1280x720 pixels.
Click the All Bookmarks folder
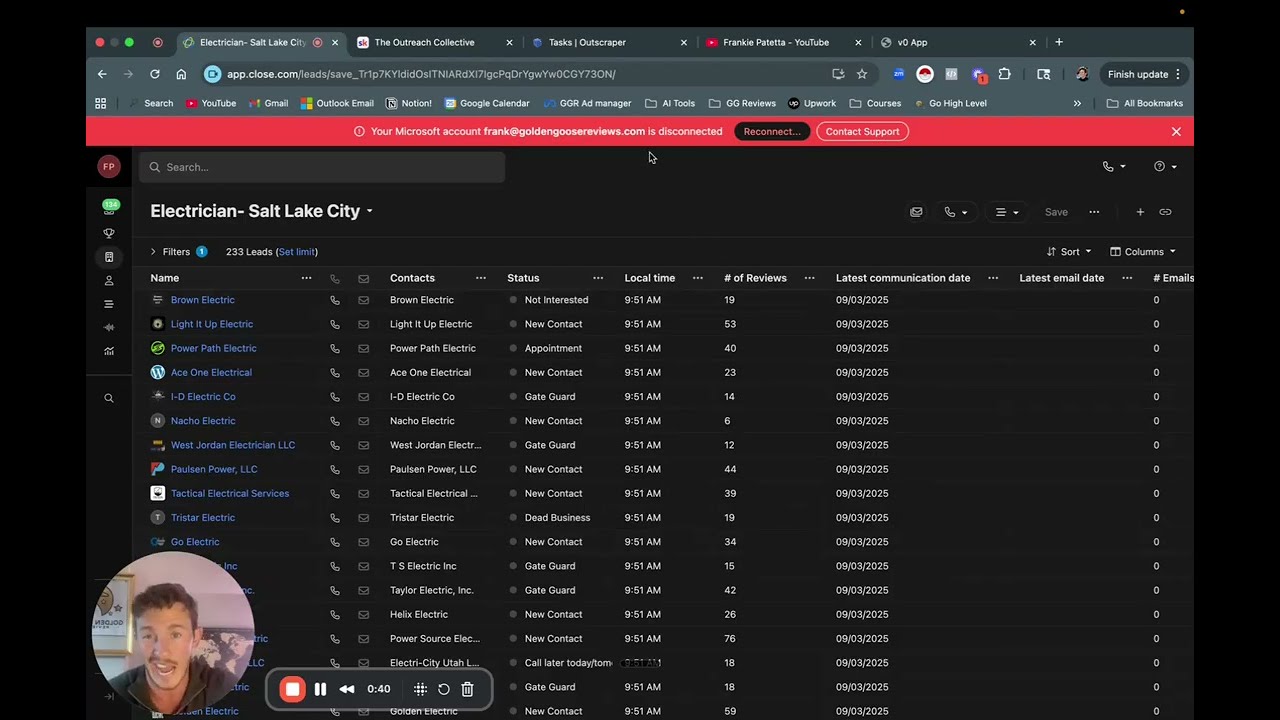pyautogui.click(x=1145, y=103)
